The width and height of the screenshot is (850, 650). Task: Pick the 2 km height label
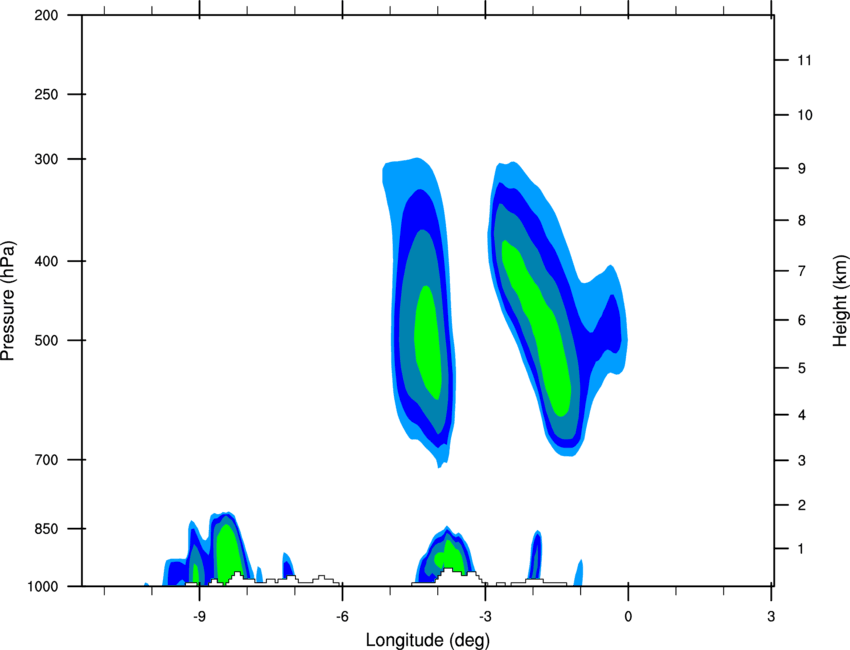click(801, 505)
